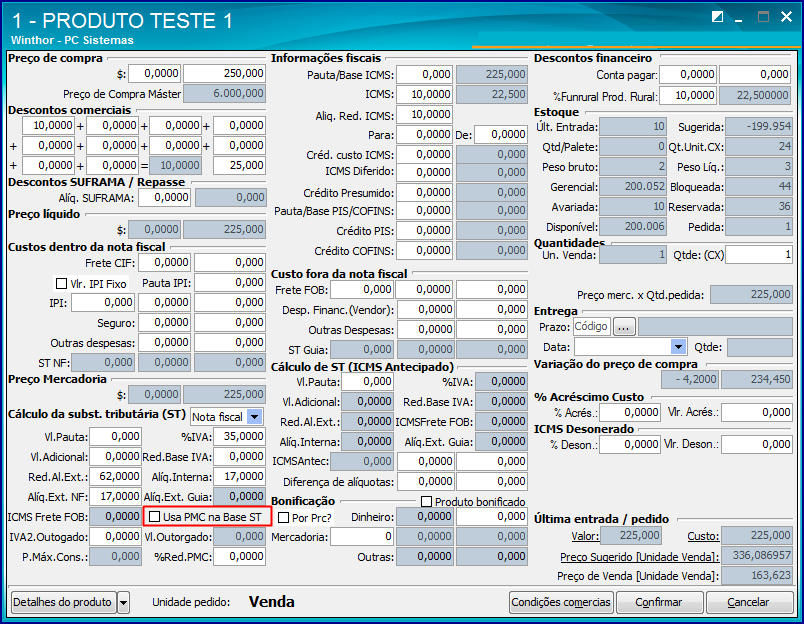The image size is (804, 624).
Task: Edit the Crédito PIS percentage field
Action: pos(425,231)
